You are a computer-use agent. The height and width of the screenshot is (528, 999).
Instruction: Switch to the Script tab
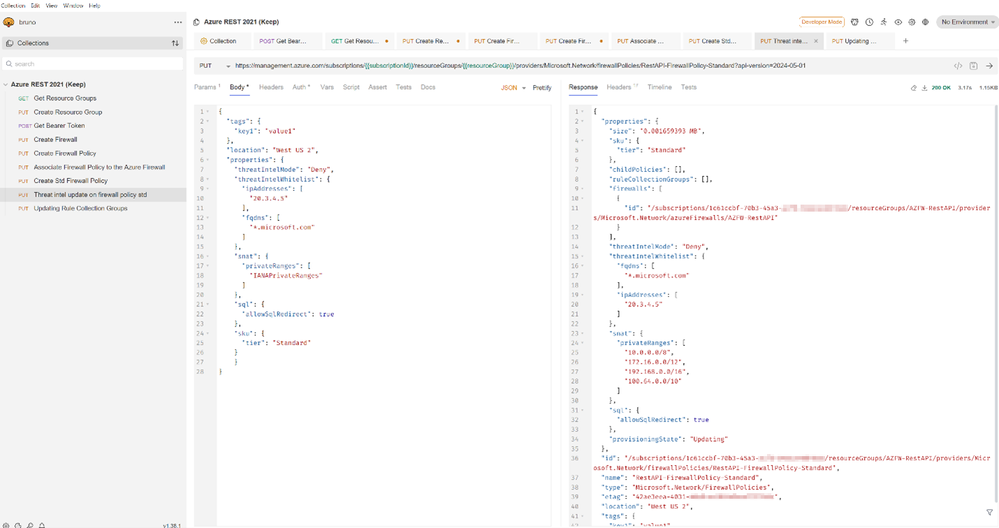point(351,87)
